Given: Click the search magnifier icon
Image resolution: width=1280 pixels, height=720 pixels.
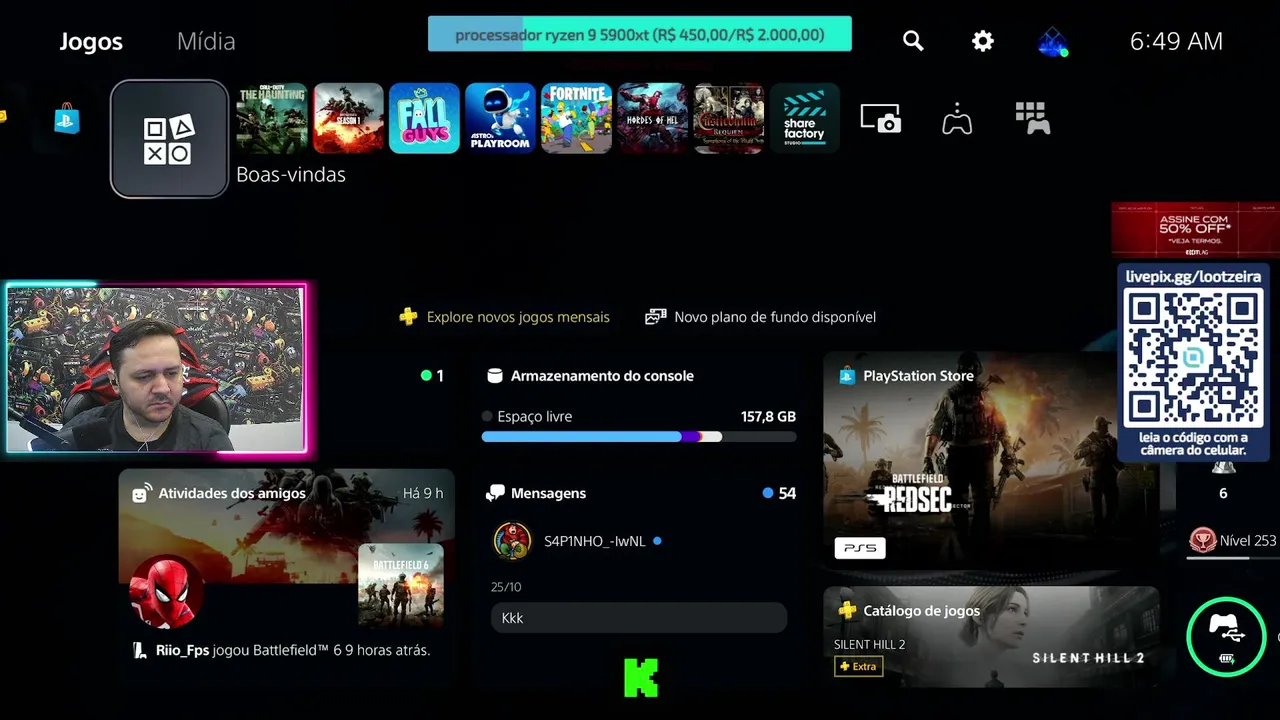Looking at the screenshot, I should point(913,41).
